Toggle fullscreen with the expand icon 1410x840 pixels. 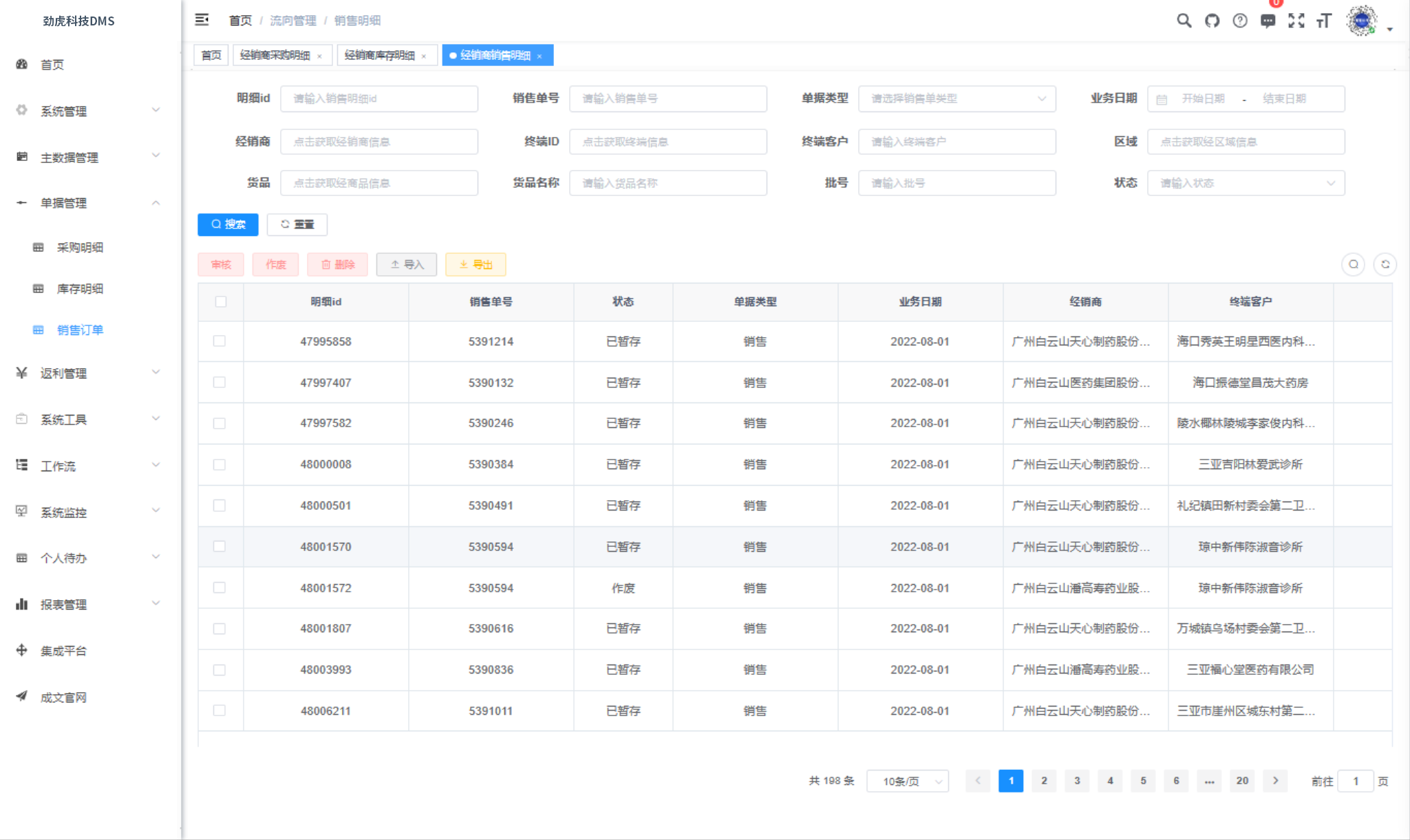1296,21
